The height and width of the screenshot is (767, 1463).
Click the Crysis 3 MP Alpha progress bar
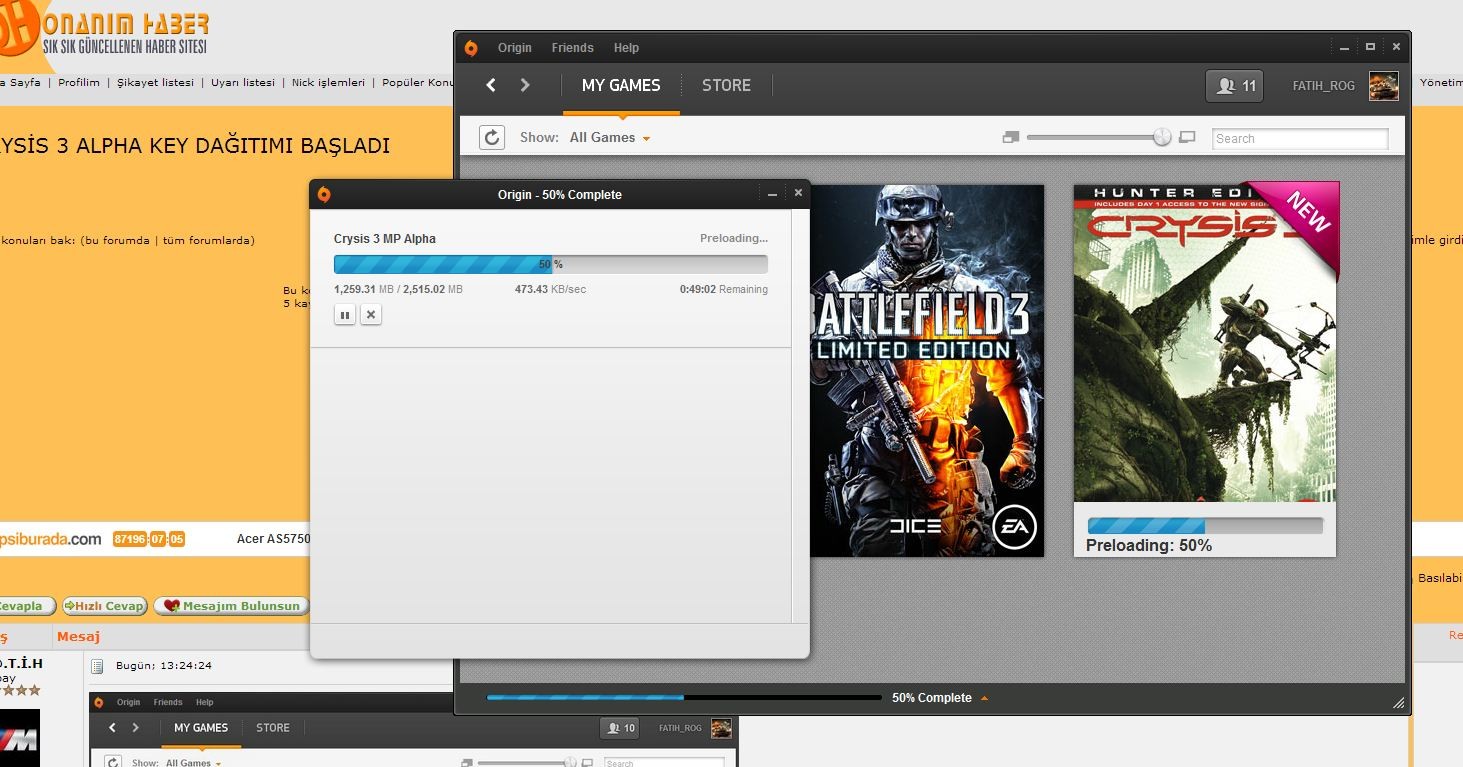tap(551, 264)
